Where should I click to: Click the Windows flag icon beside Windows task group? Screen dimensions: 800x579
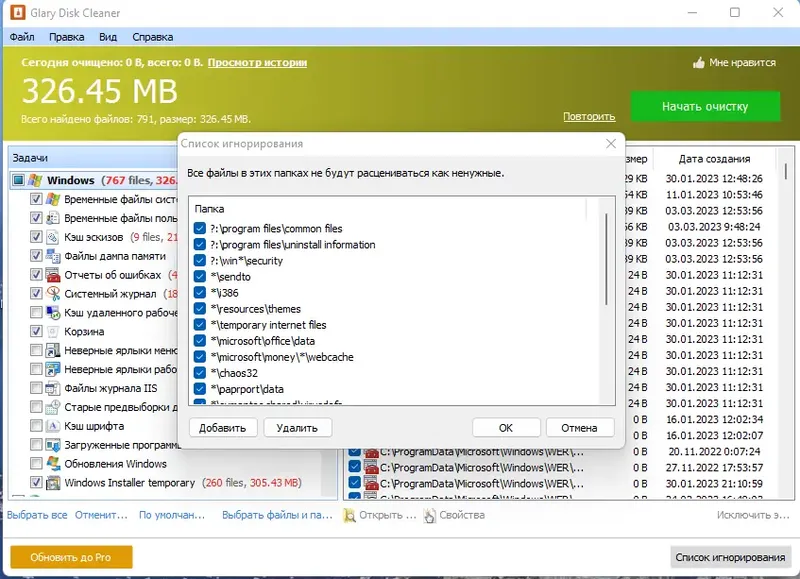click(35, 180)
